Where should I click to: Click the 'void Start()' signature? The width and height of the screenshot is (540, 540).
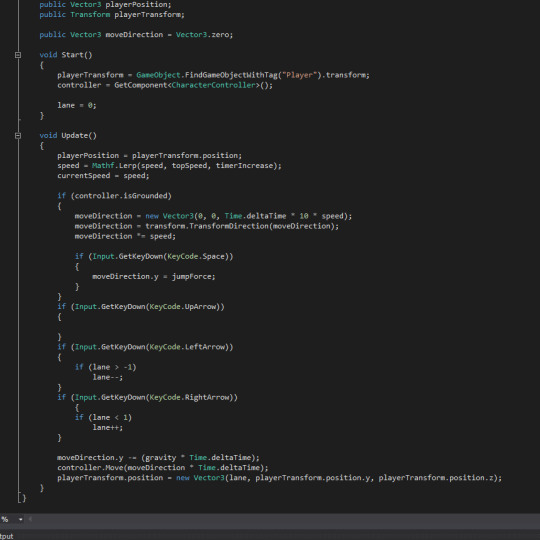pos(66,55)
